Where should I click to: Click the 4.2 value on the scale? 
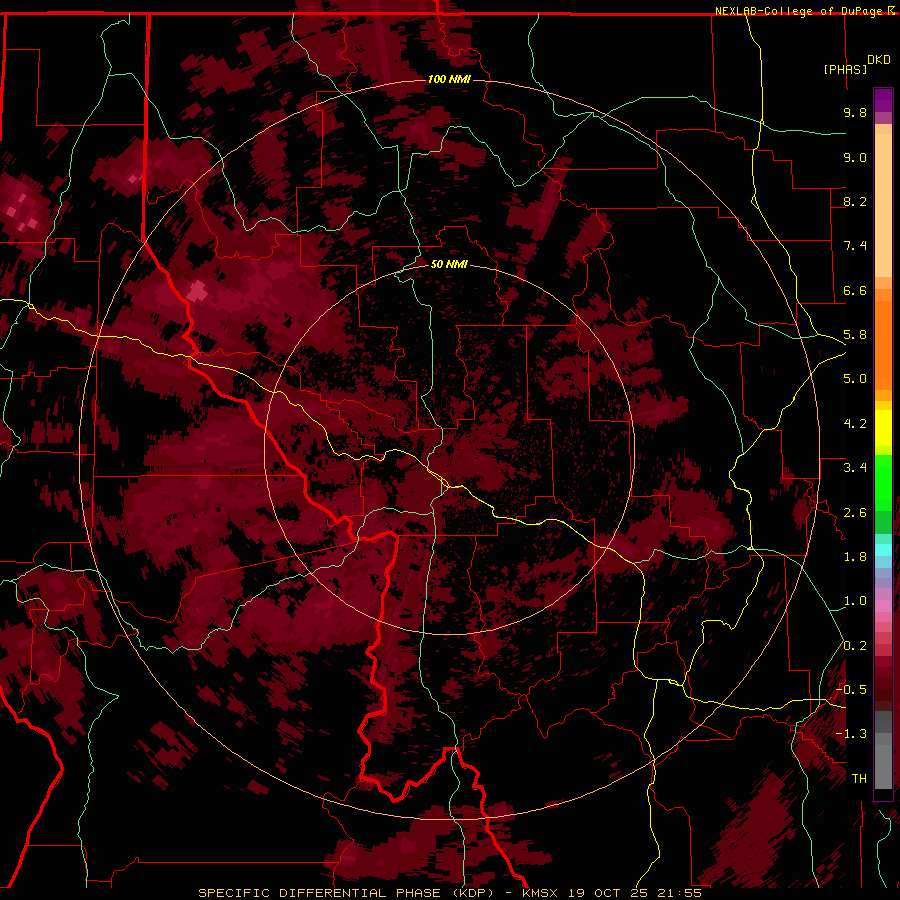(855, 424)
